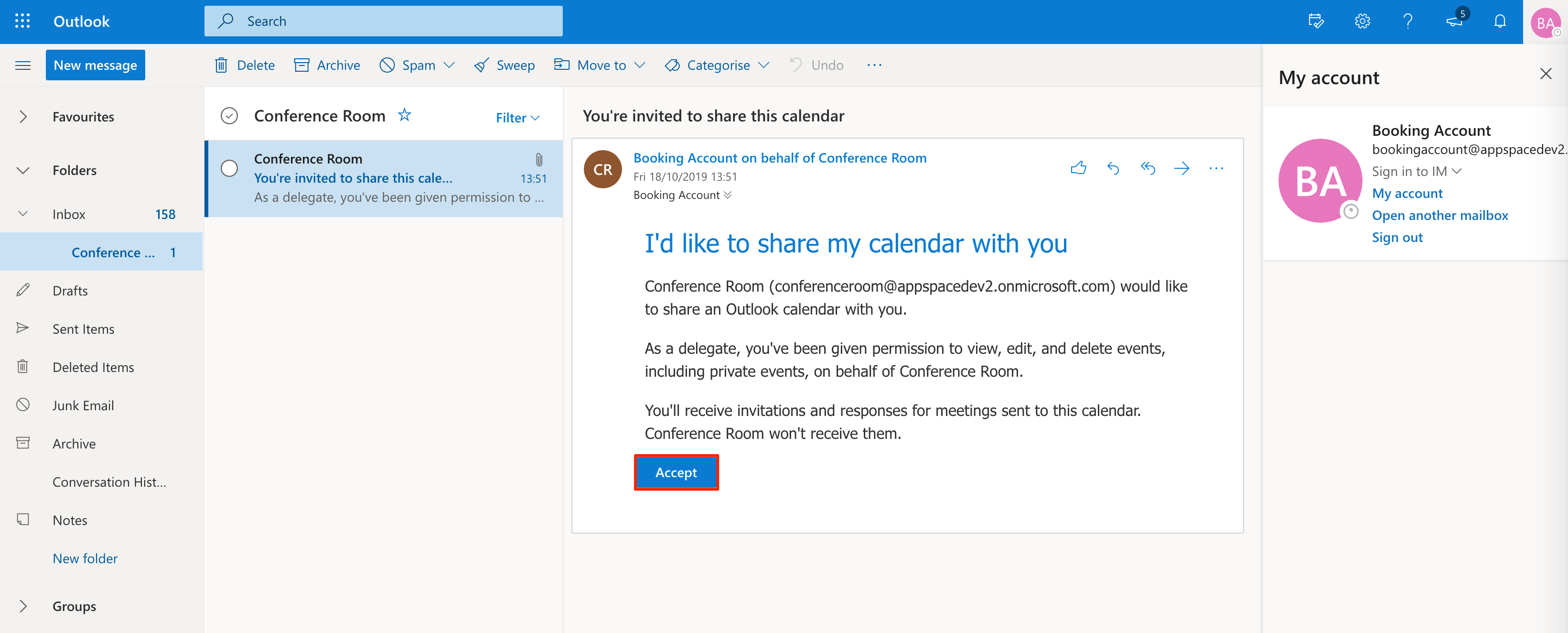Open the Filter dropdown
This screenshot has width=1568, height=633.
pyautogui.click(x=517, y=117)
